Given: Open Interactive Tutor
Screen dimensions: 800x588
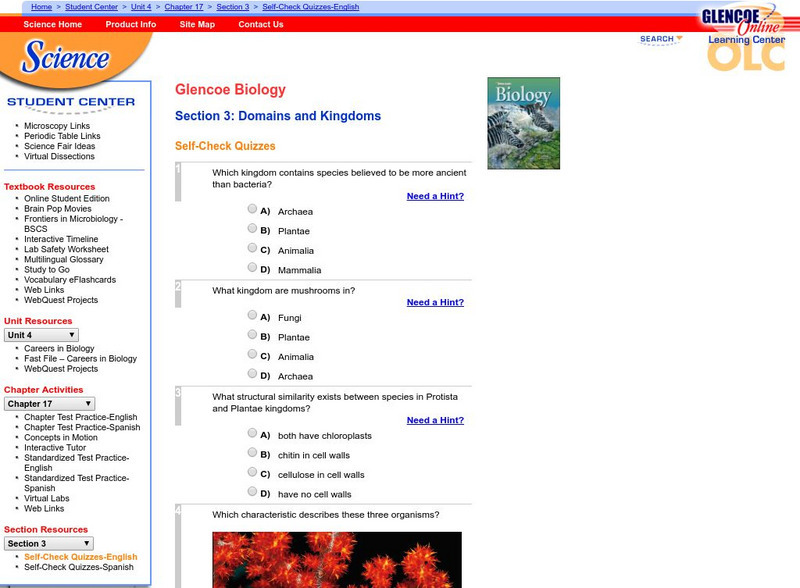Looking at the screenshot, I should pyautogui.click(x=55, y=448).
